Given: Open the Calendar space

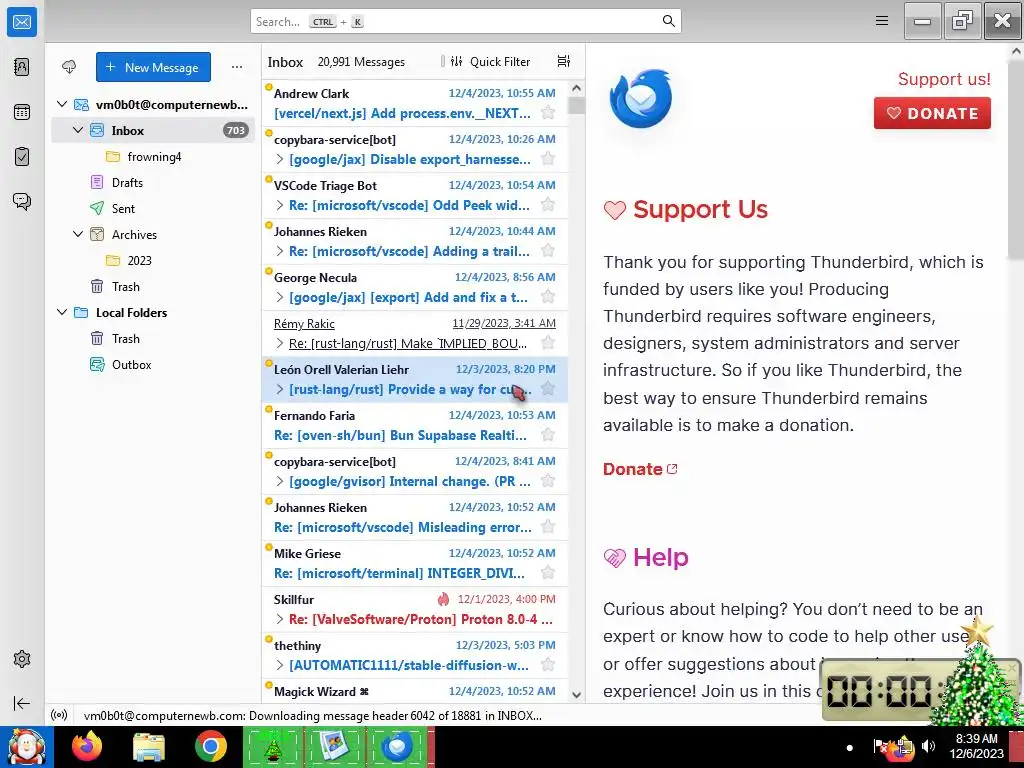Looking at the screenshot, I should (22, 112).
